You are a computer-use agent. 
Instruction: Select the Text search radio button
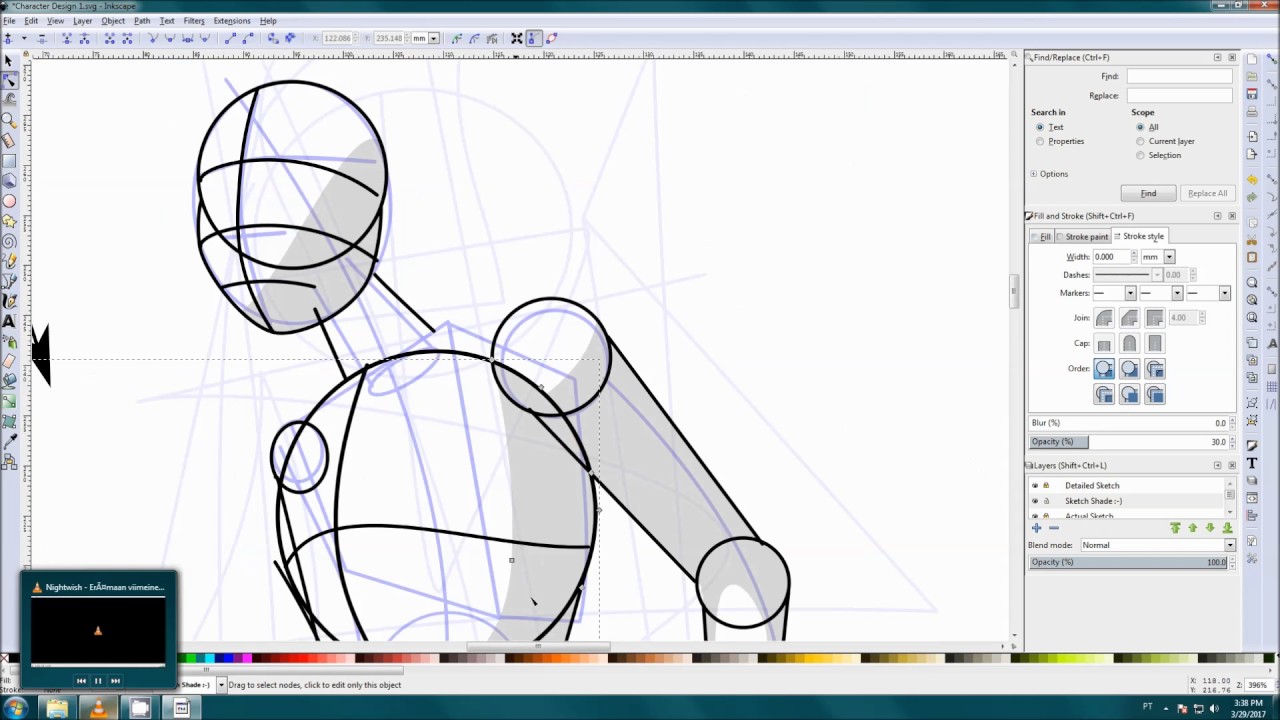click(1040, 127)
